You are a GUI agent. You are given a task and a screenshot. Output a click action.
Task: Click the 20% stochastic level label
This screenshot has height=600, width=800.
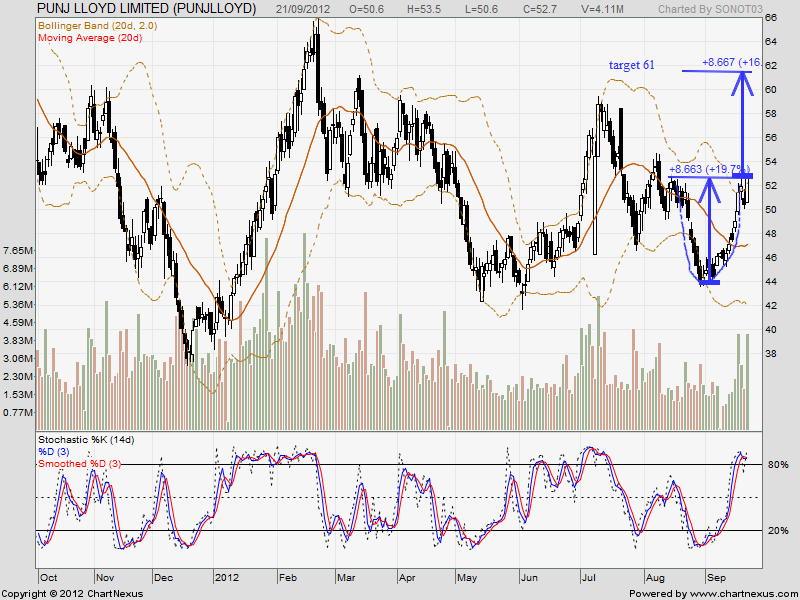click(778, 531)
